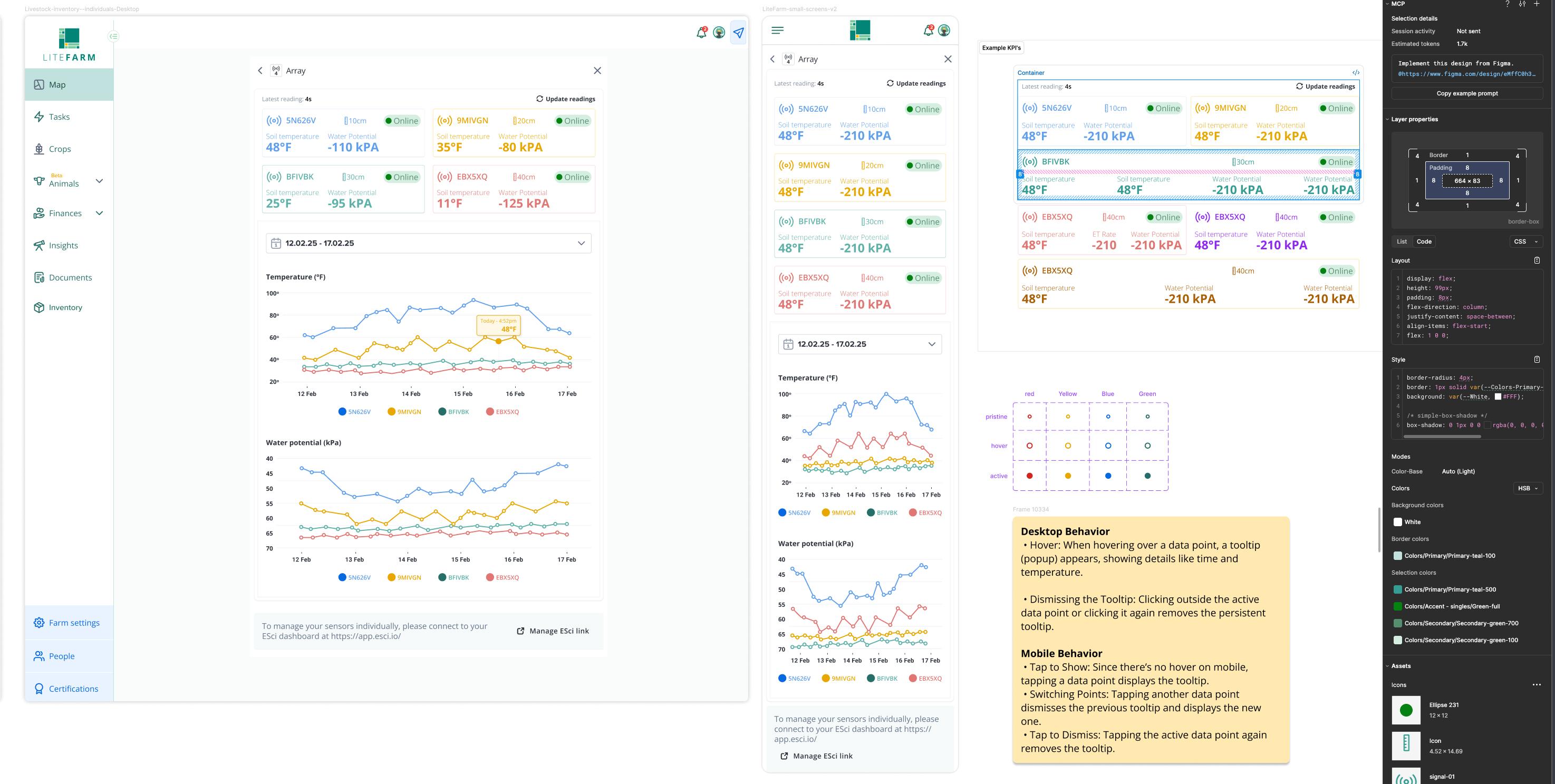The width and height of the screenshot is (1555, 784).
Task: Click Update readings in Container frame
Action: [x=1325, y=86]
